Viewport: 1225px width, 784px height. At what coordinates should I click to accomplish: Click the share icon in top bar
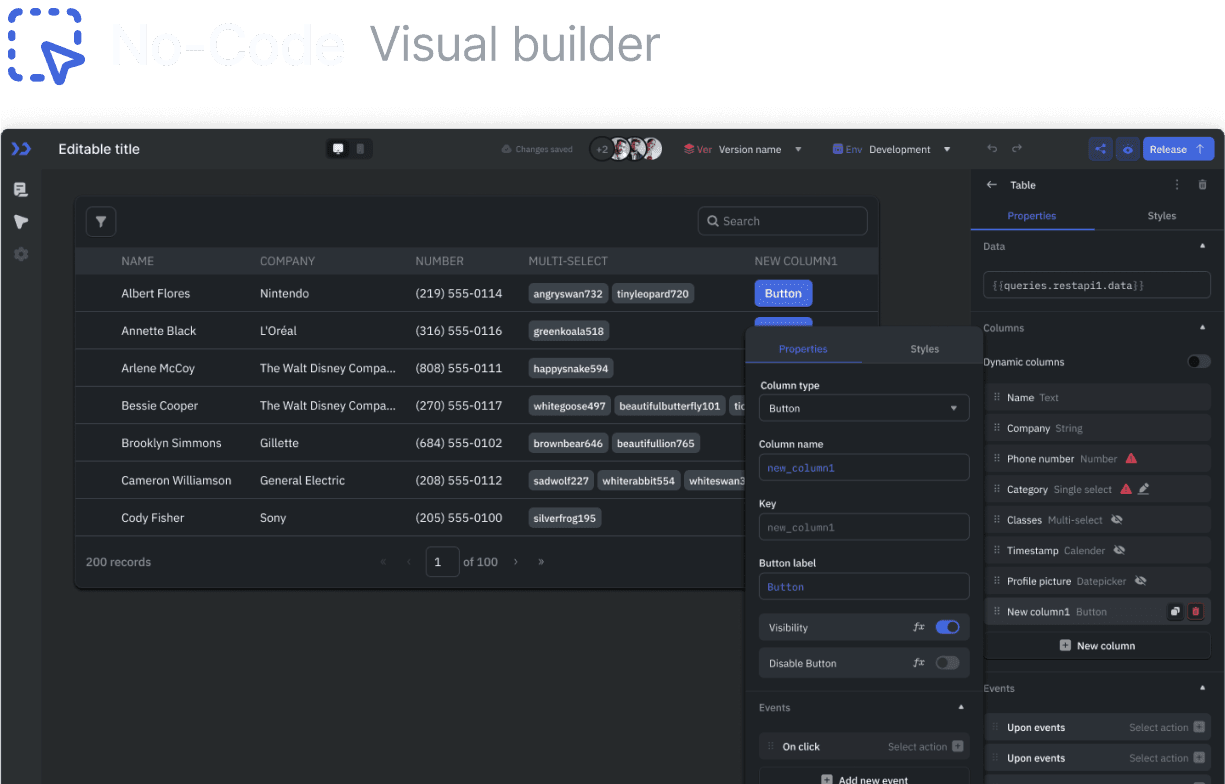point(1100,149)
